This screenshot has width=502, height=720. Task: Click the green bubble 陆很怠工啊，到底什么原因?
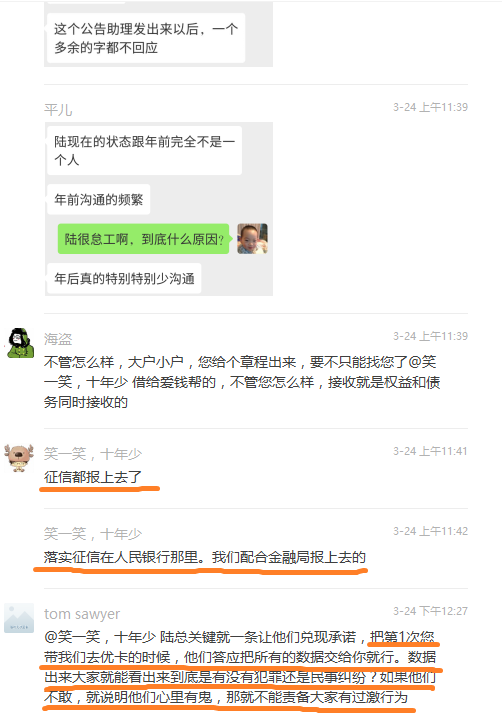(x=144, y=239)
